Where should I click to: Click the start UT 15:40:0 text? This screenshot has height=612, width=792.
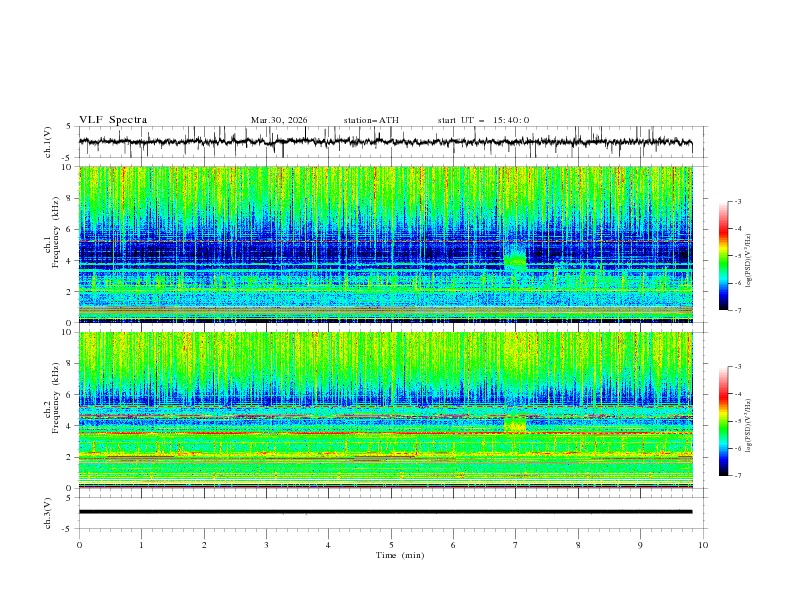click(x=483, y=120)
